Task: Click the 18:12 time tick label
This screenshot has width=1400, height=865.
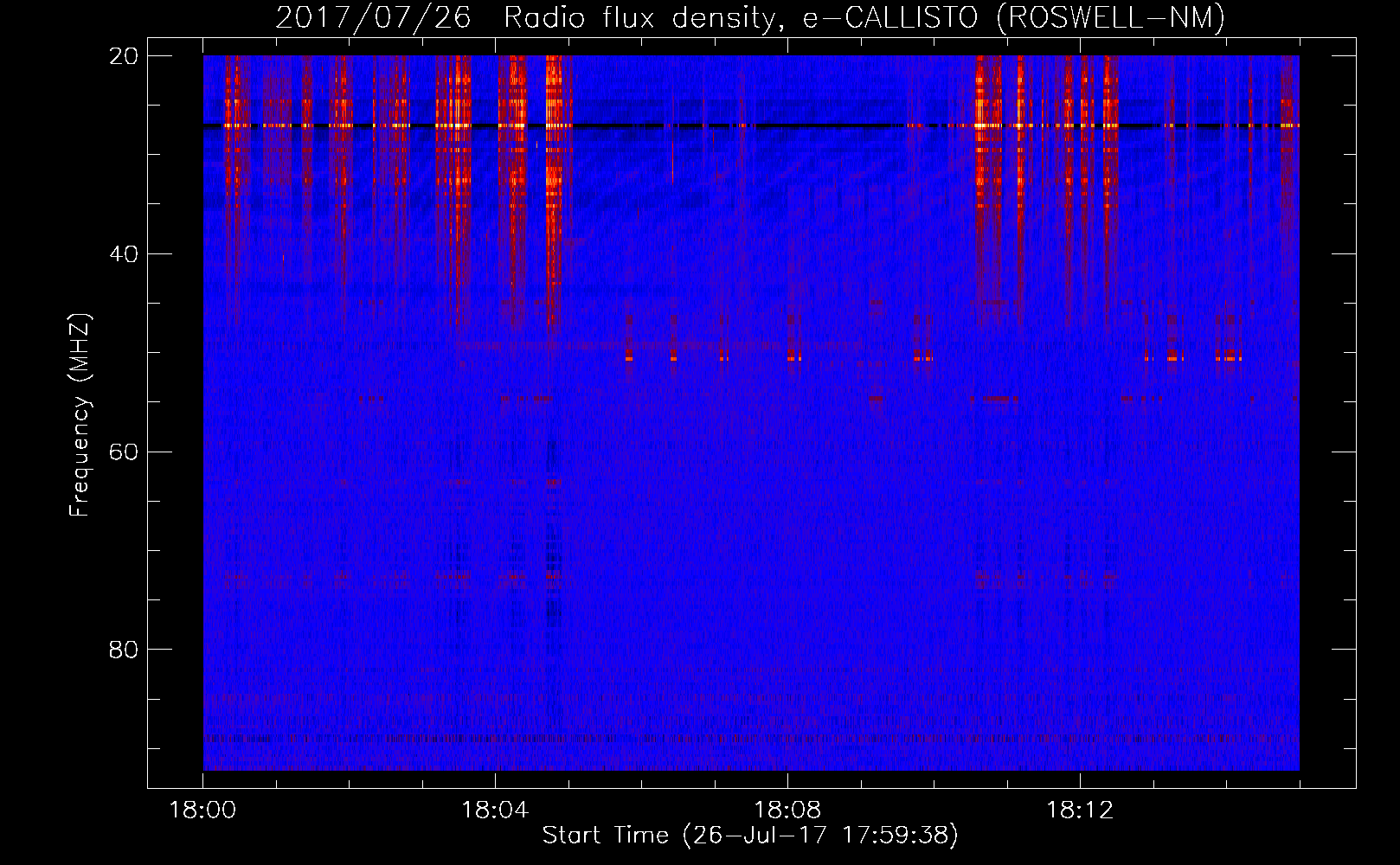Action: (x=1080, y=811)
